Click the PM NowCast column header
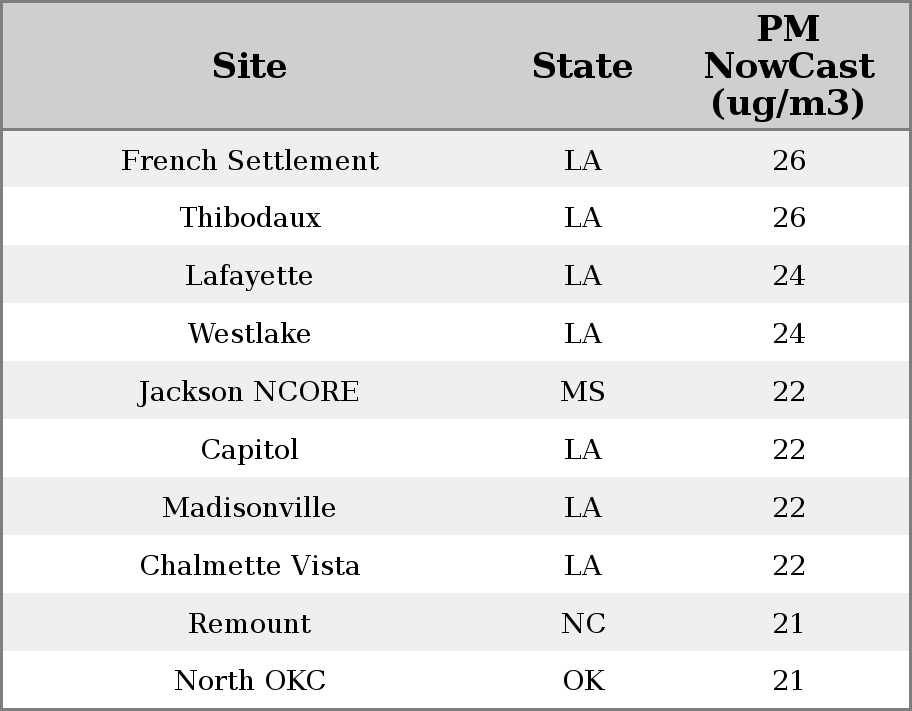 [789, 66]
